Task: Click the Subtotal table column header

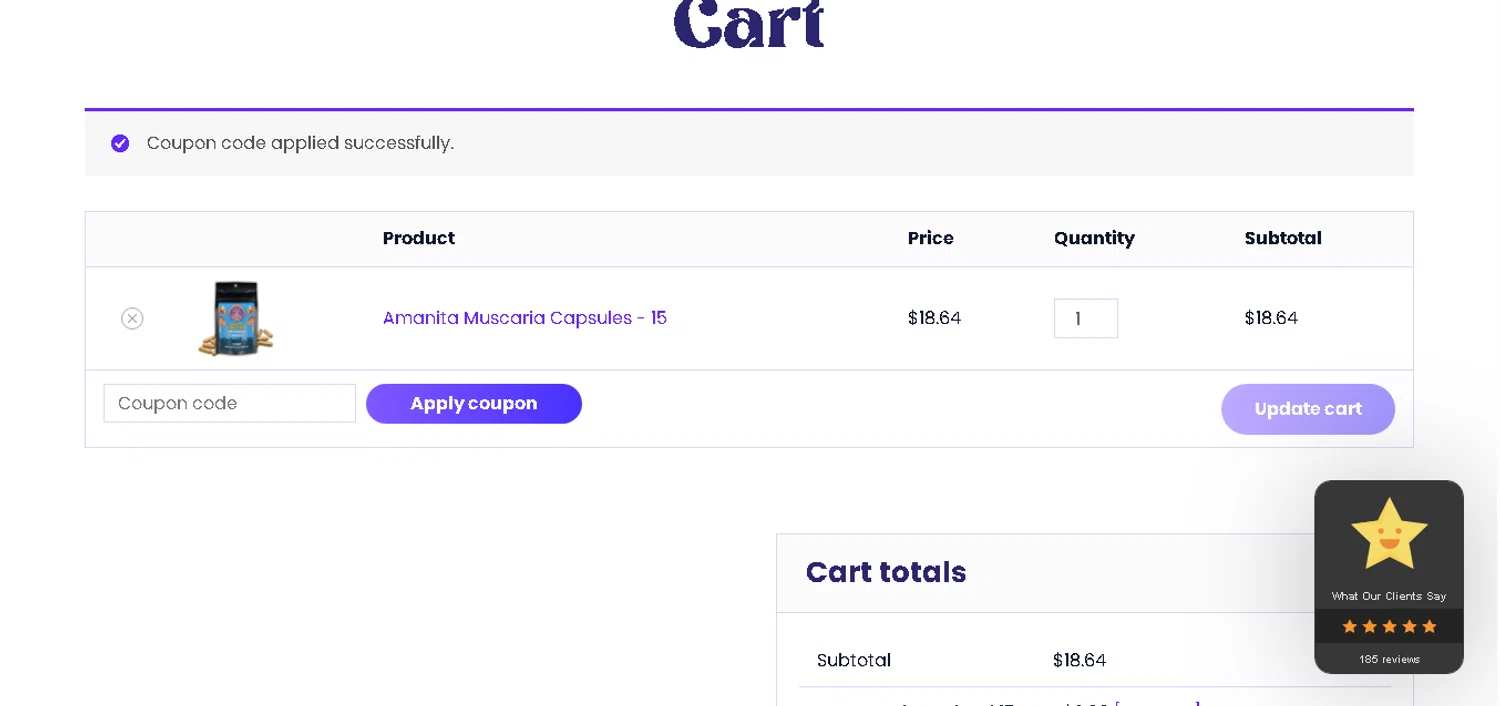Action: (x=1282, y=238)
